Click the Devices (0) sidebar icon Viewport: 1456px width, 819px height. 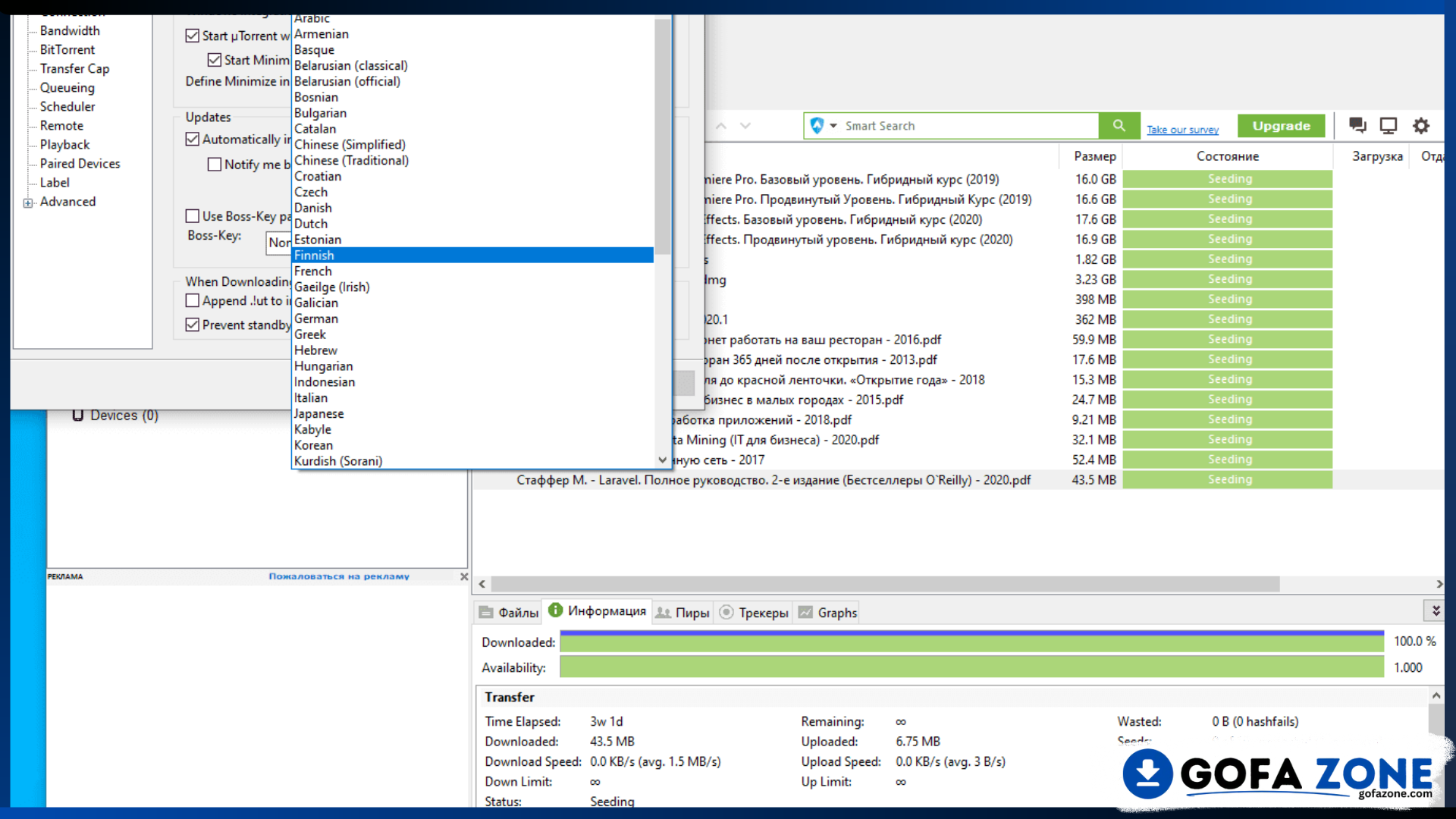click(x=77, y=415)
